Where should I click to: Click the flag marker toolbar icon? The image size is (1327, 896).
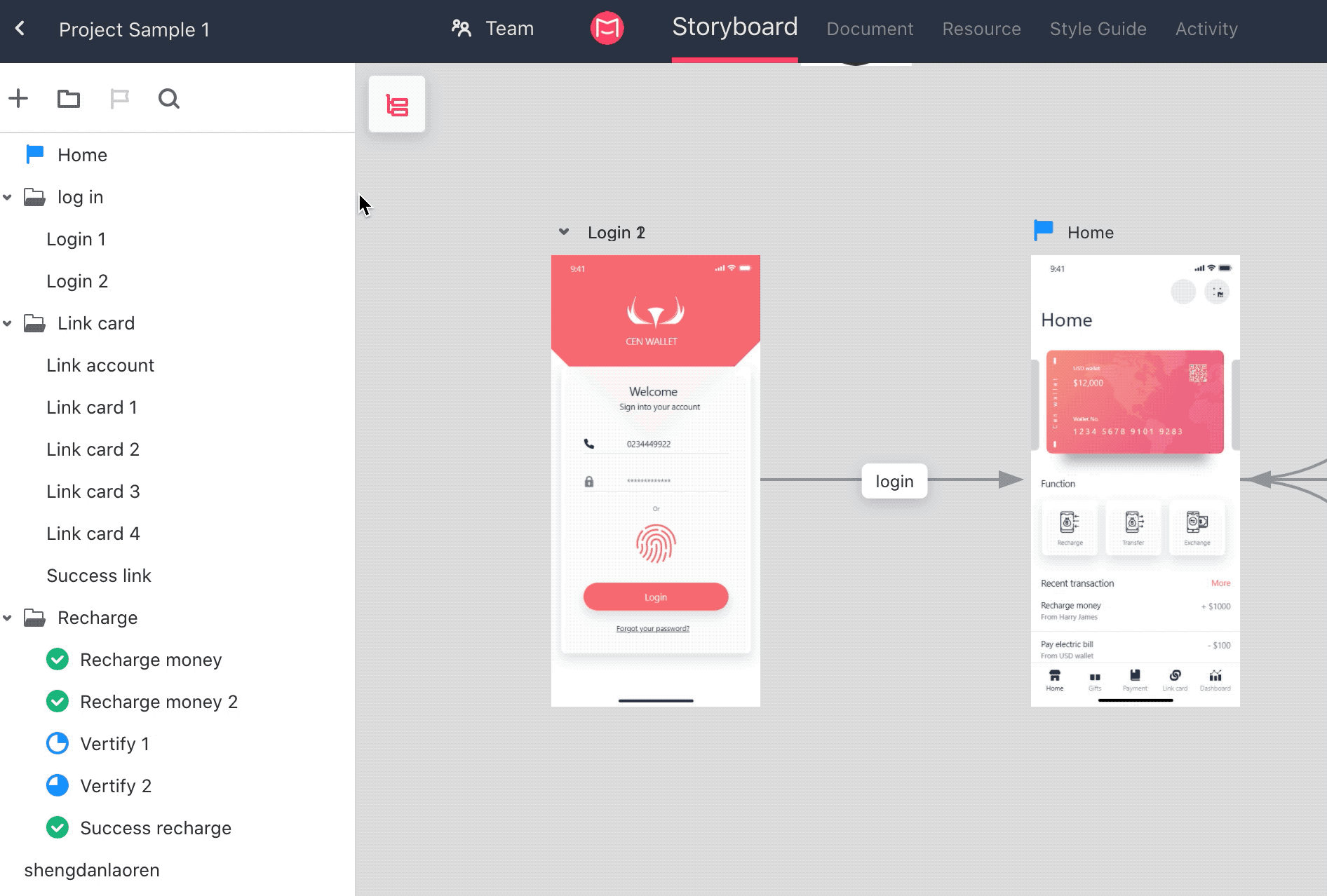point(119,99)
